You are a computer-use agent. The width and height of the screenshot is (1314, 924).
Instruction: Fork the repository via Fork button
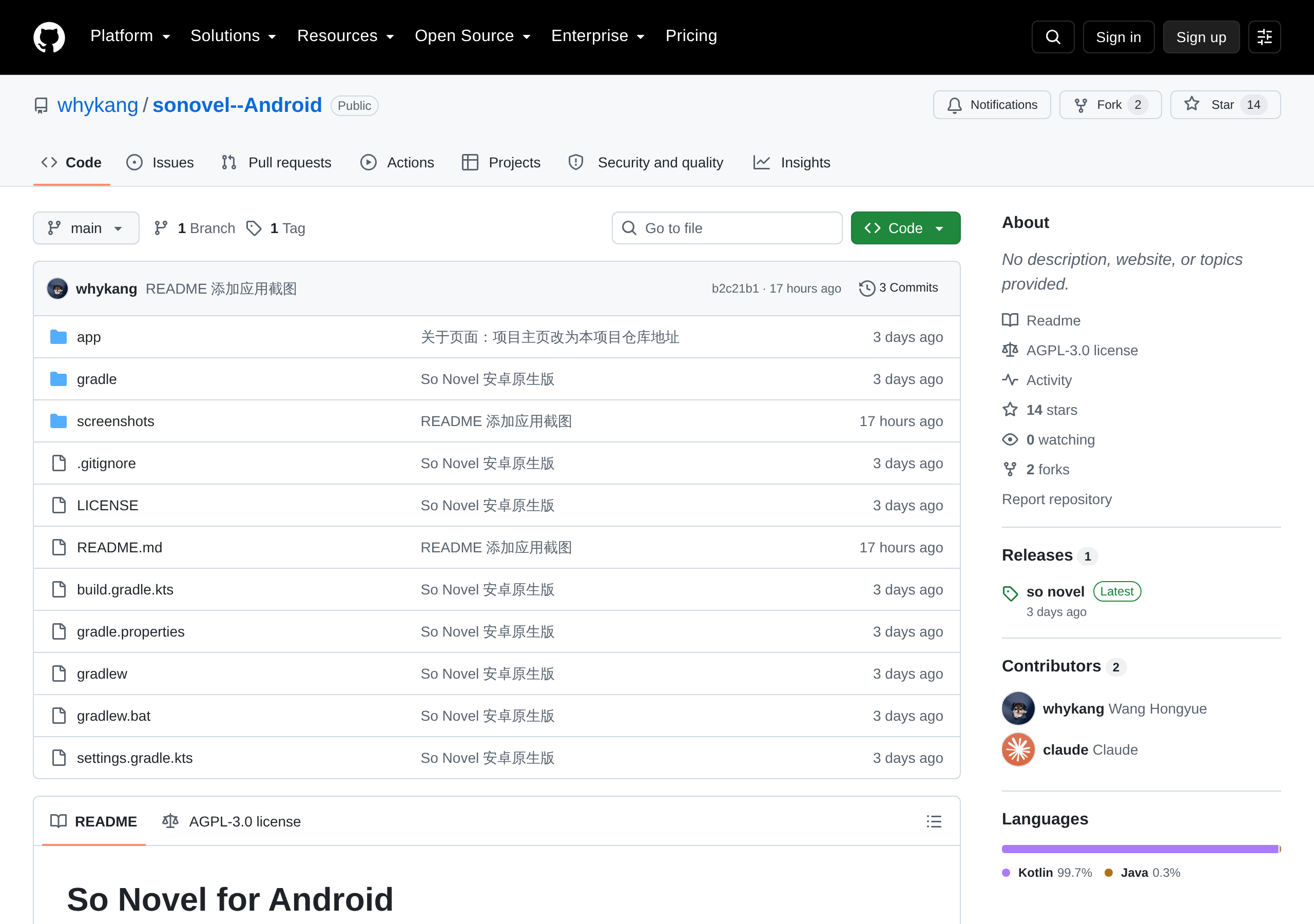click(x=1110, y=105)
